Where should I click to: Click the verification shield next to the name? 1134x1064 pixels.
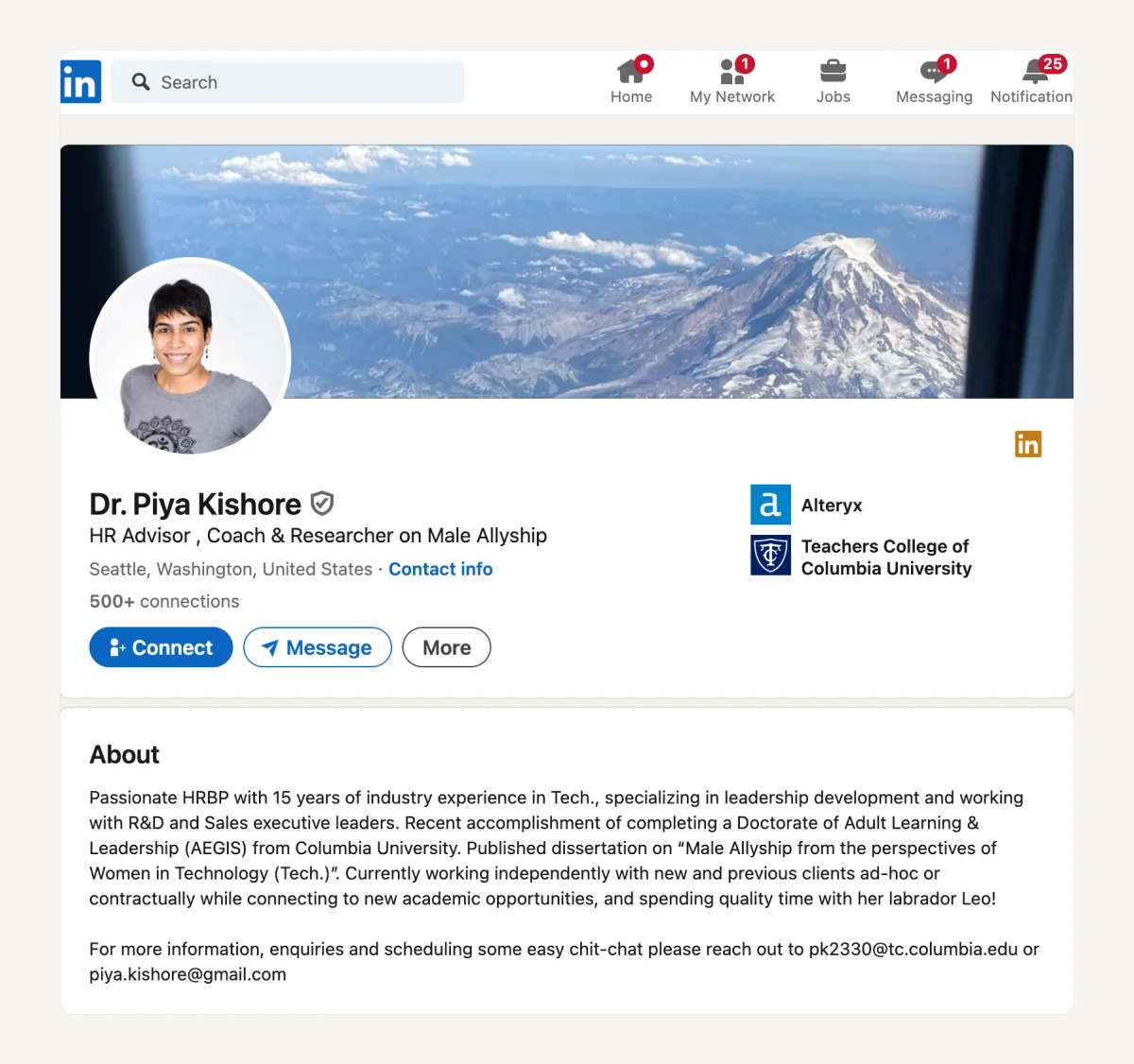[321, 504]
